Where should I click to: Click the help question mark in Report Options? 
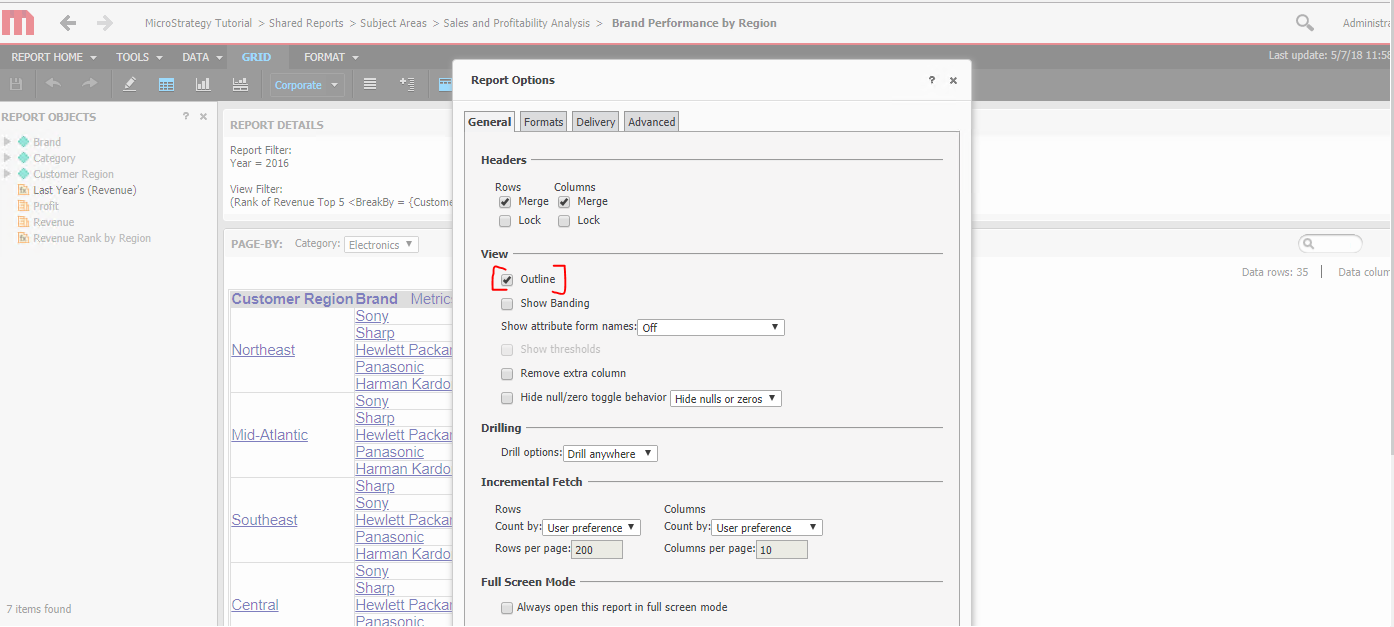[x=930, y=80]
